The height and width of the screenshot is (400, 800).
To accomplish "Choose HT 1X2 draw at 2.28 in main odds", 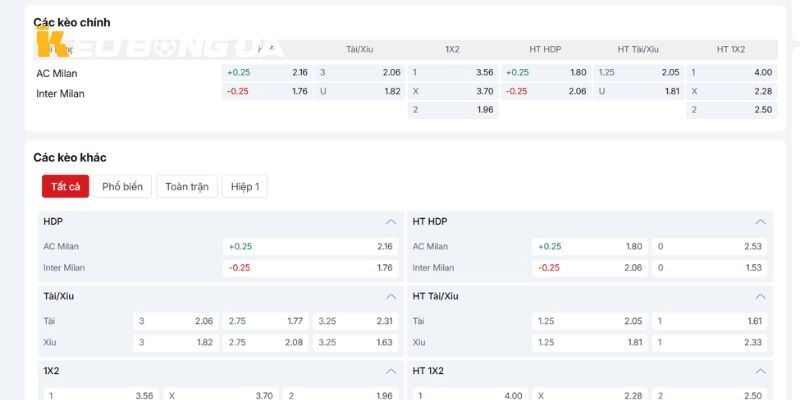I will [732, 91].
